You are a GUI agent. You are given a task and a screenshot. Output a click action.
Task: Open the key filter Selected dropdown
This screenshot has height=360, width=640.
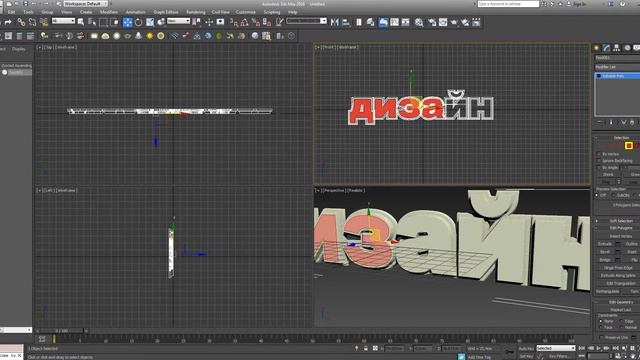point(556,348)
